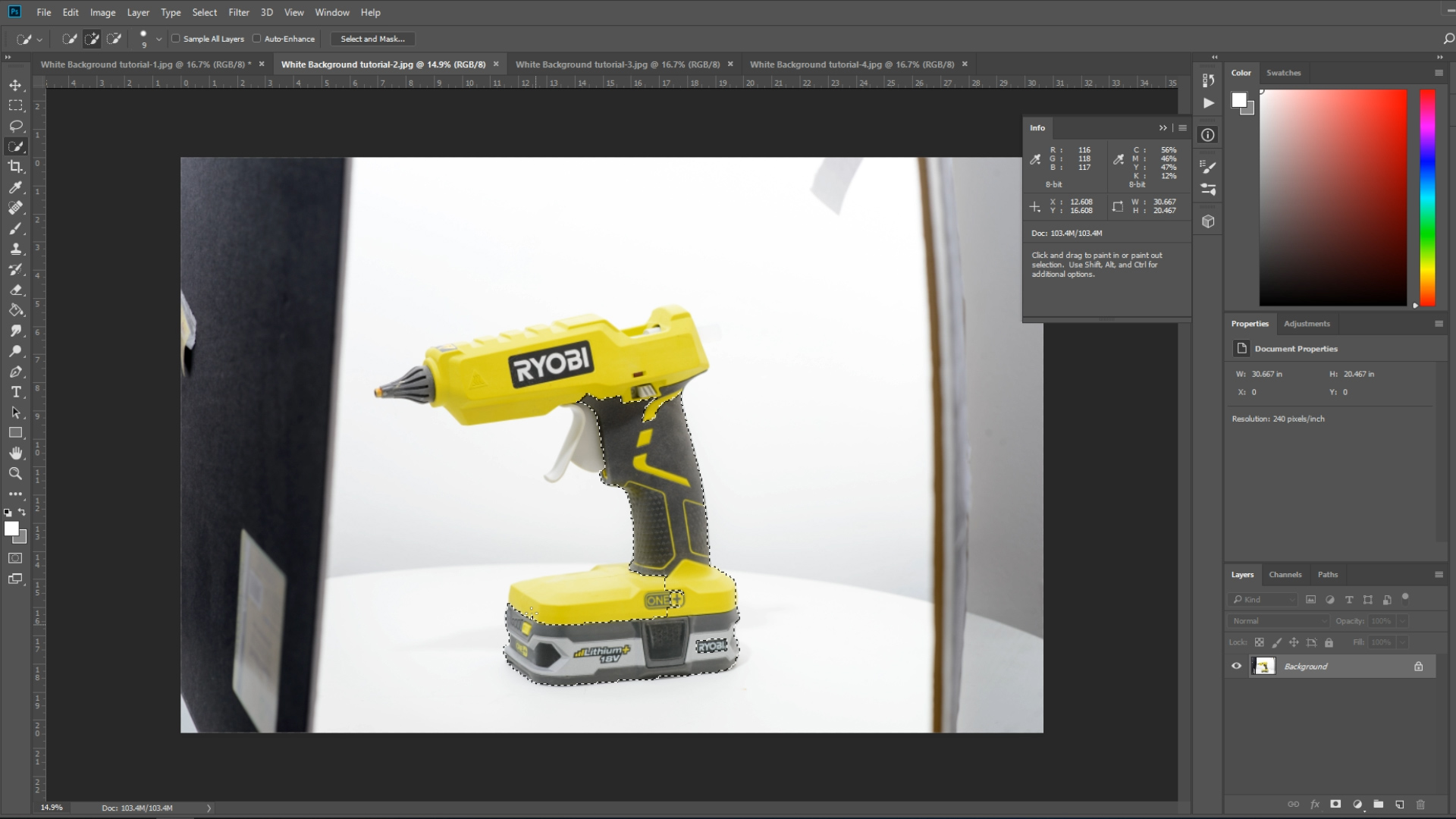Select the Zoom tool
Image resolution: width=1456 pixels, height=819 pixels.
[x=15, y=474]
